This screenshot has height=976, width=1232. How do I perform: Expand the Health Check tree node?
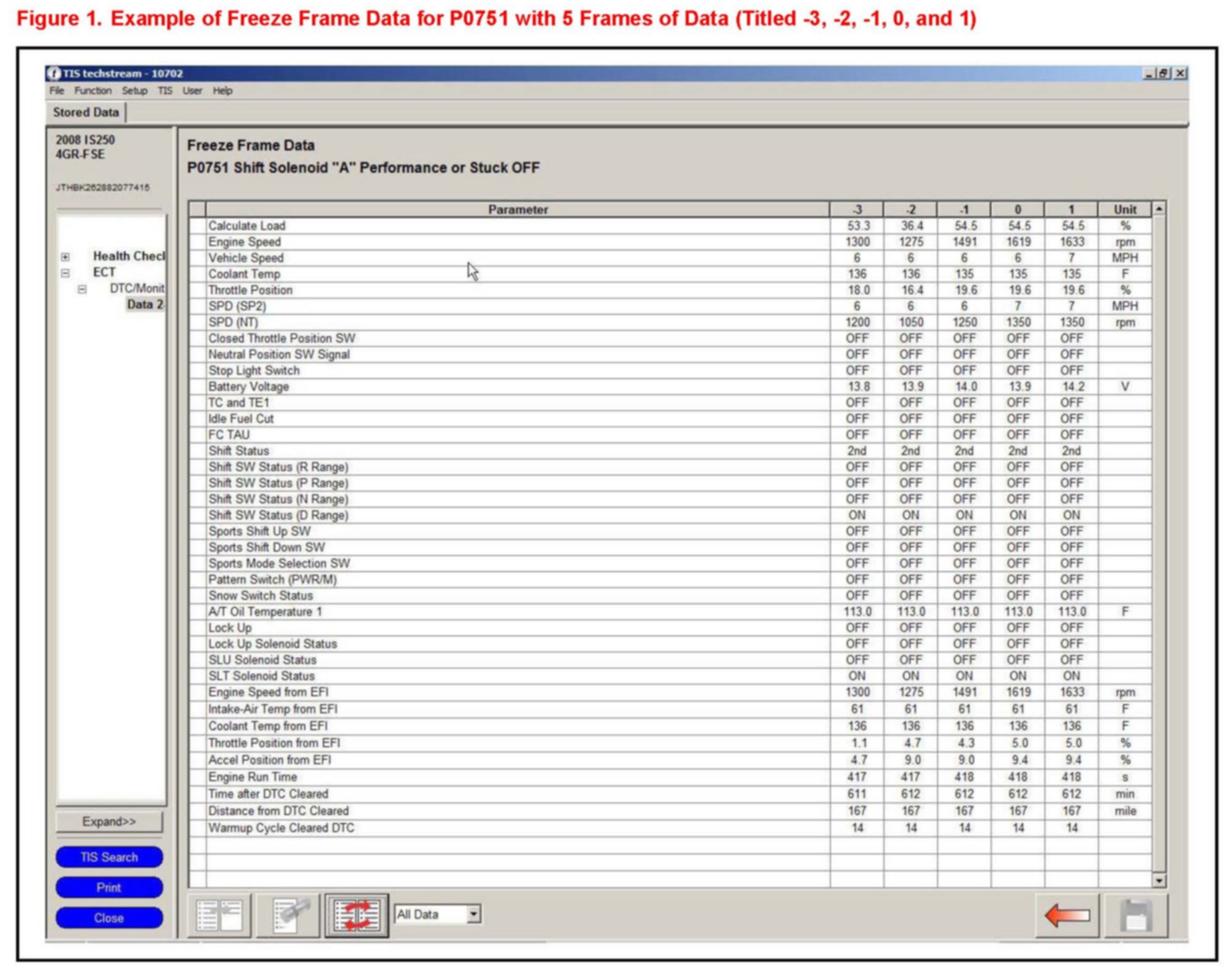coord(66,256)
